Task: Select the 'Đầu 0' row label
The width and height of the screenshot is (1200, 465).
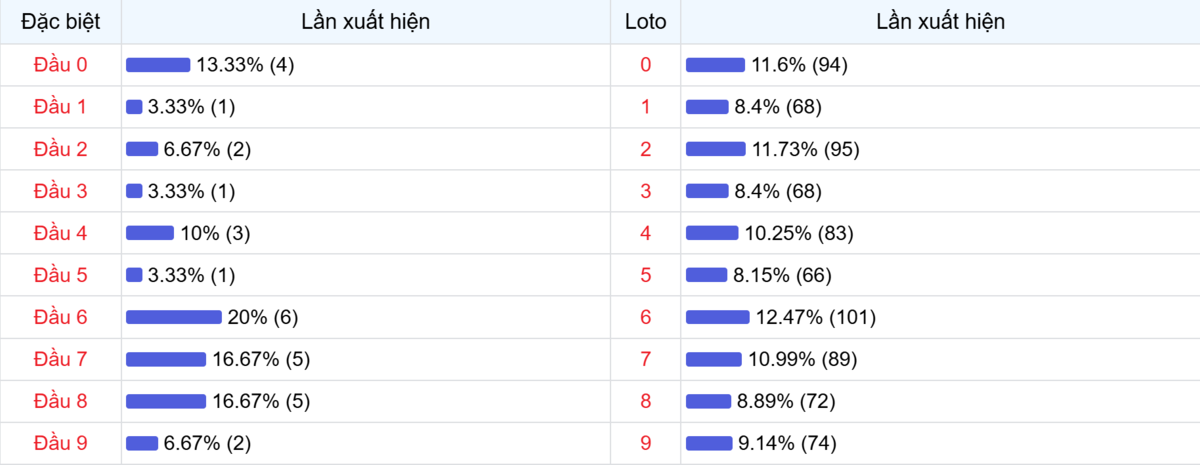Action: point(60,65)
